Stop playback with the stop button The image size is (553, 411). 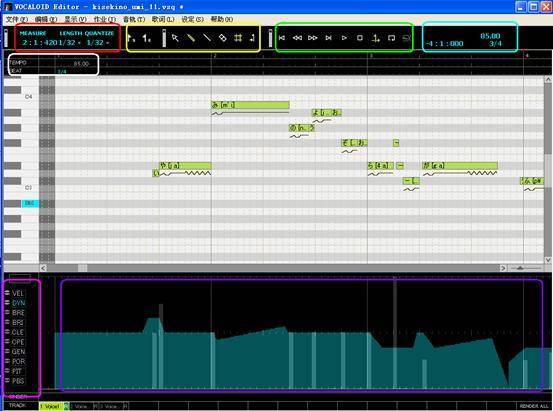360,38
